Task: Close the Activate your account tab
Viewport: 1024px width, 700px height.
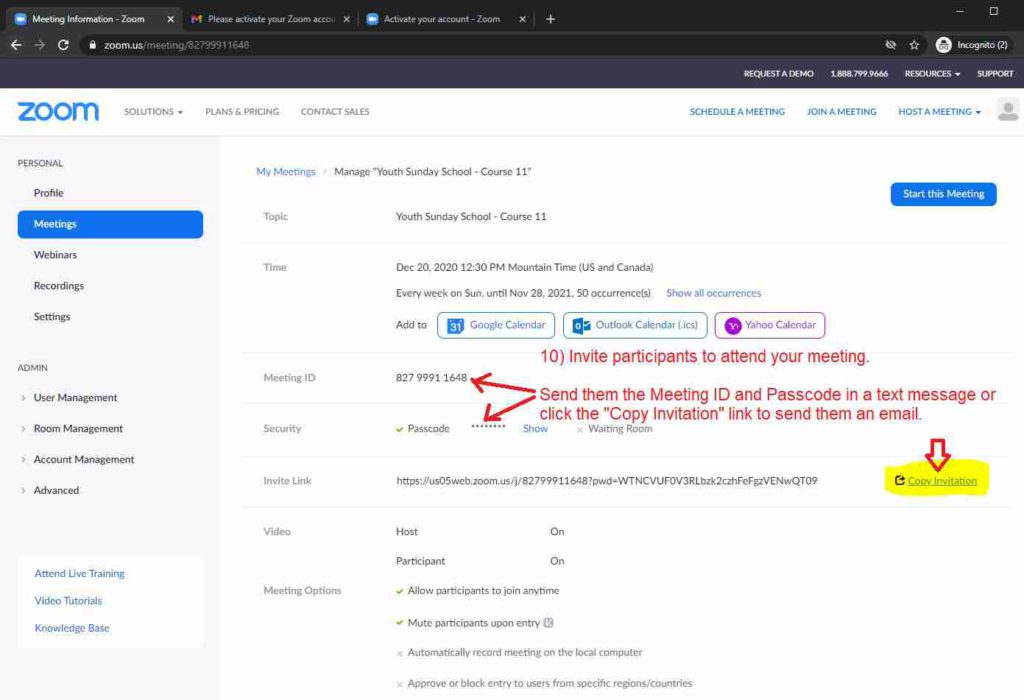Action: click(x=522, y=19)
